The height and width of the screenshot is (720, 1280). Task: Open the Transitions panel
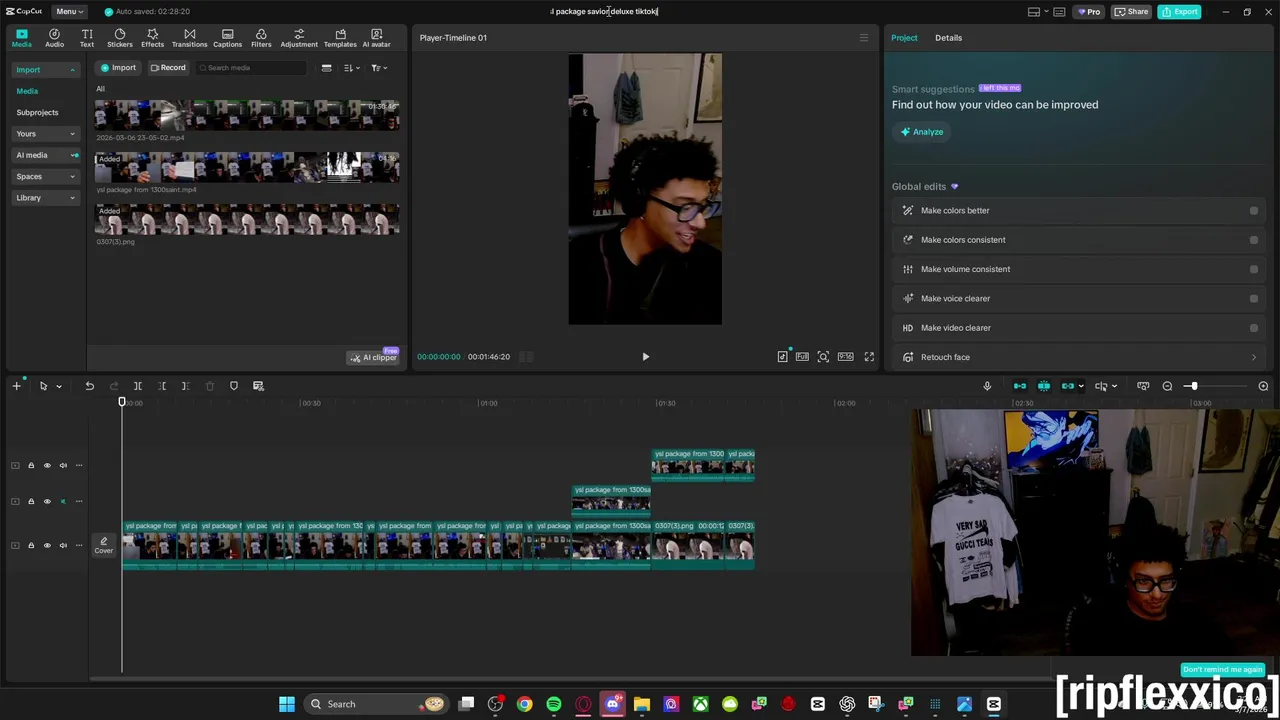(189, 38)
